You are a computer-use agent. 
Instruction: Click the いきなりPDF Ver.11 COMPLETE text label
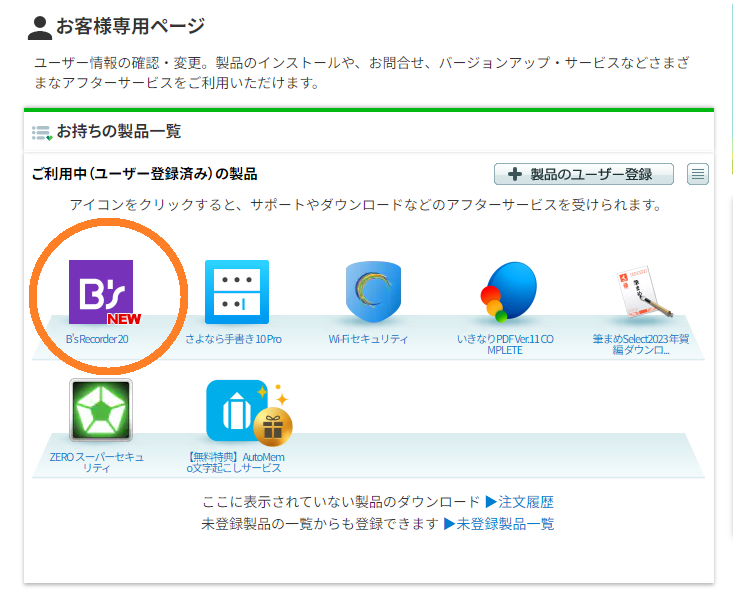point(504,345)
